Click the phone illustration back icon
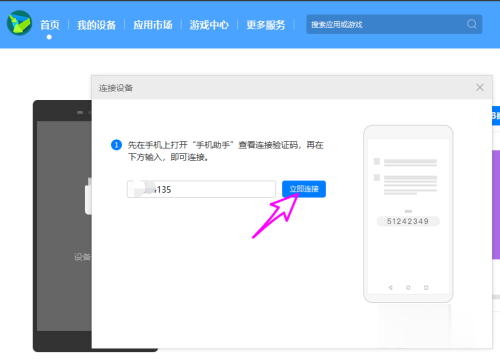The image size is (500, 360). [x=391, y=287]
